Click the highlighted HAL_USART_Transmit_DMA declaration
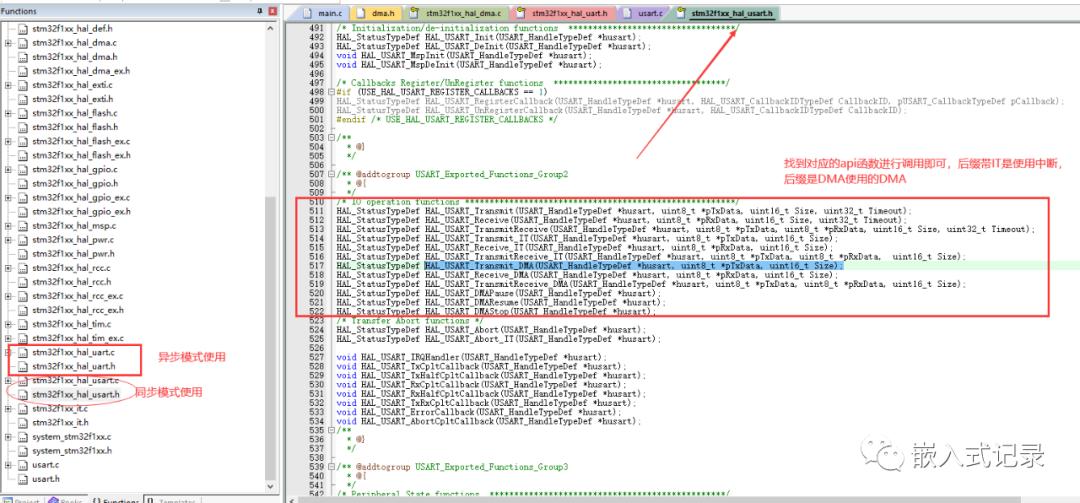 point(633,265)
